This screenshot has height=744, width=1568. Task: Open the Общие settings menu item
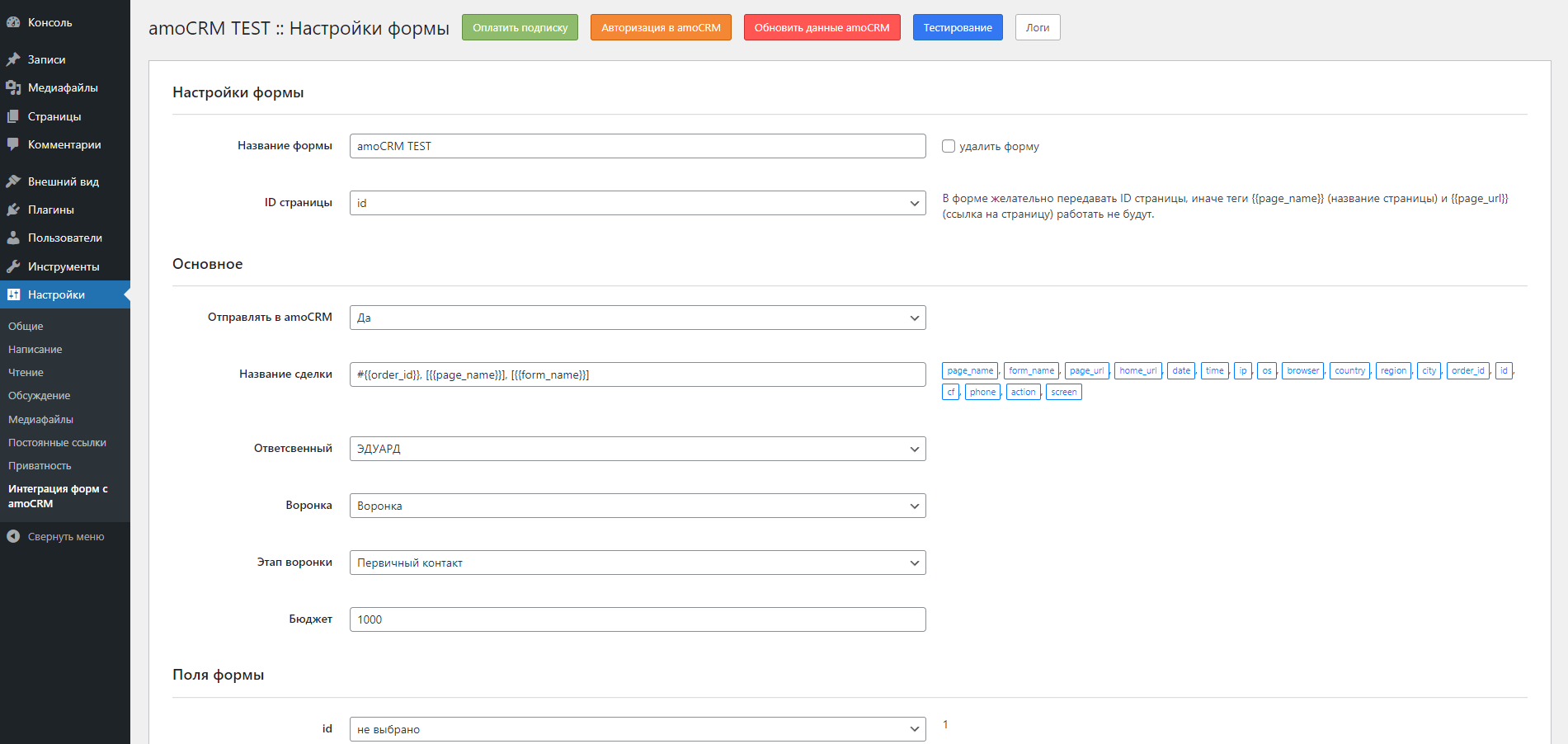point(26,325)
